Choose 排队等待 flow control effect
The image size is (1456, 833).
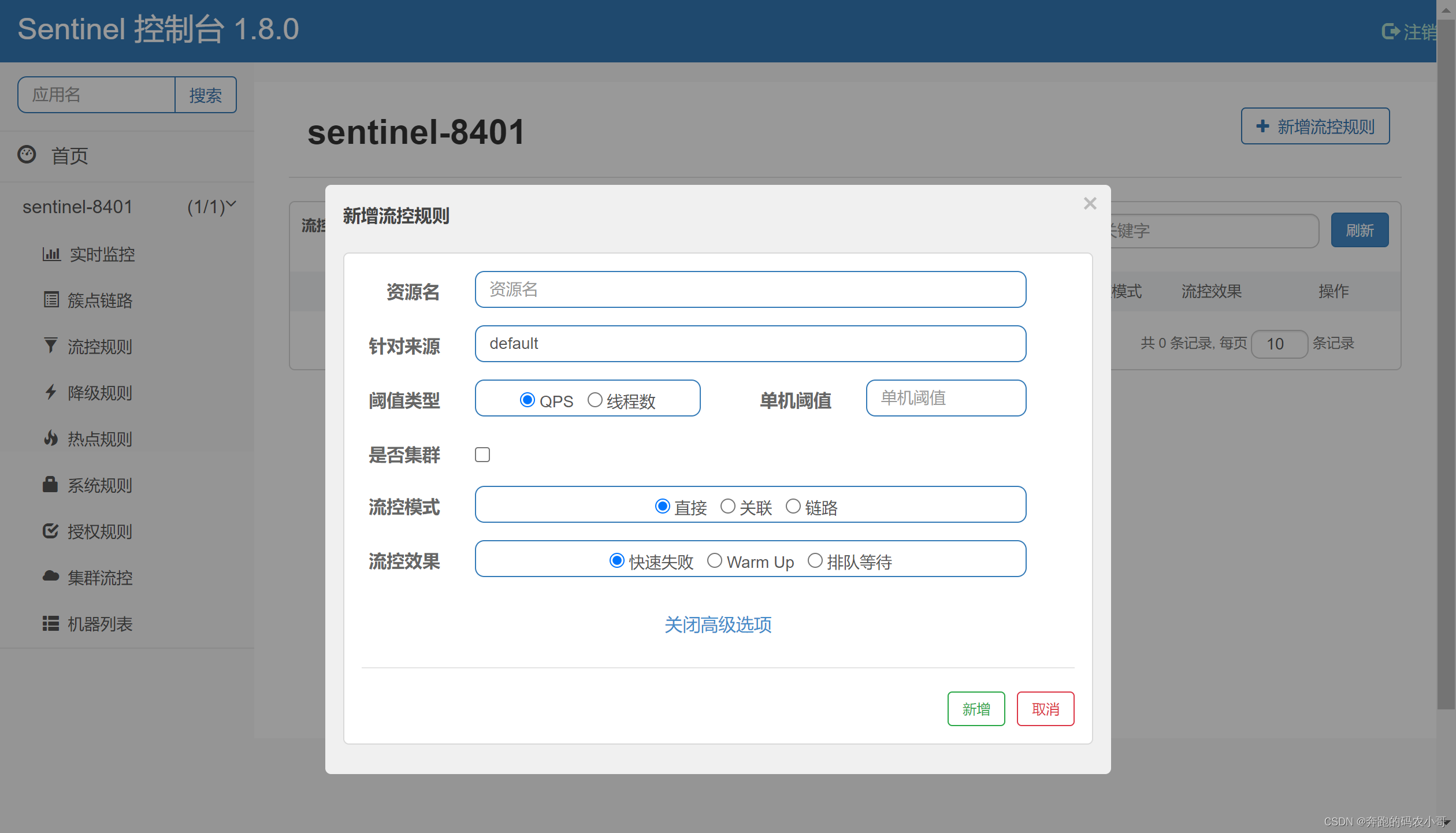[815, 560]
